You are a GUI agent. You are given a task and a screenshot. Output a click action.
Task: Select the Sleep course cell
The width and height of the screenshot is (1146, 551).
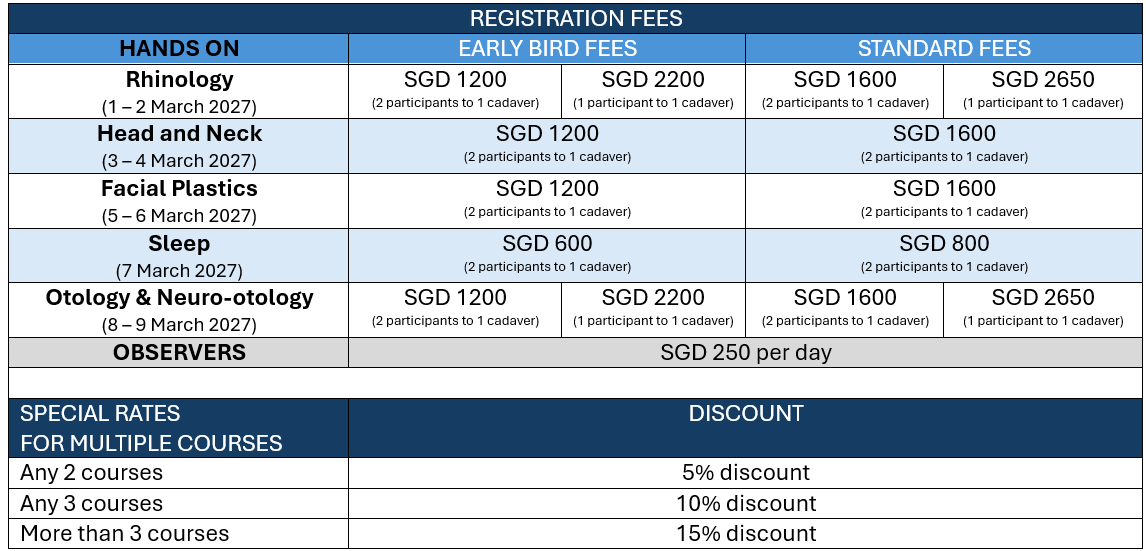(179, 255)
